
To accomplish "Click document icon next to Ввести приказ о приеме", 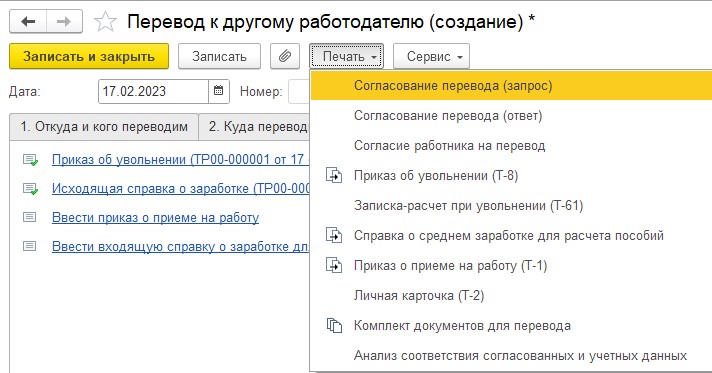I will point(30,217).
